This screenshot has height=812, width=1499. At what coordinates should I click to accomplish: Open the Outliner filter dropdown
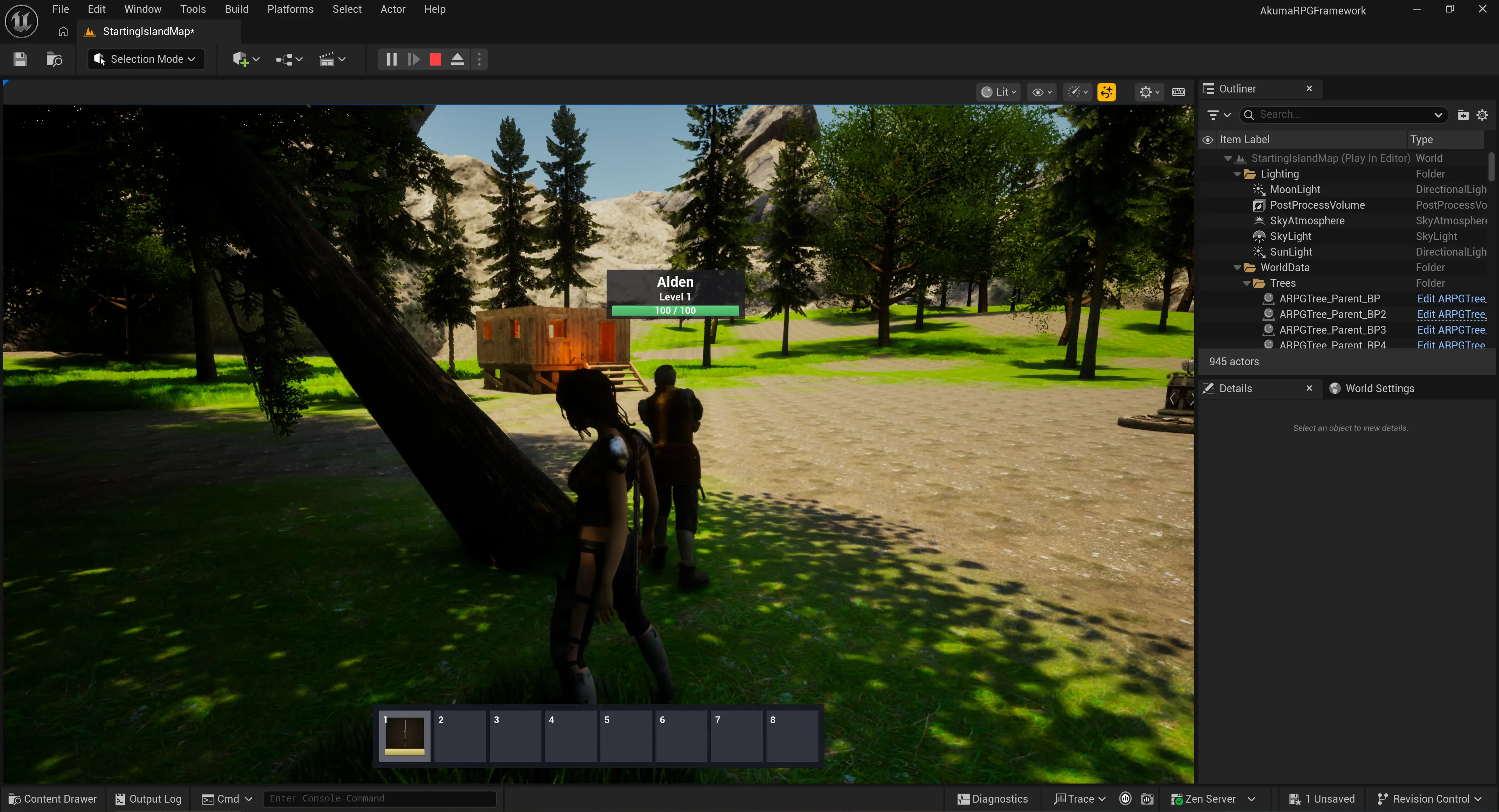click(x=1218, y=115)
